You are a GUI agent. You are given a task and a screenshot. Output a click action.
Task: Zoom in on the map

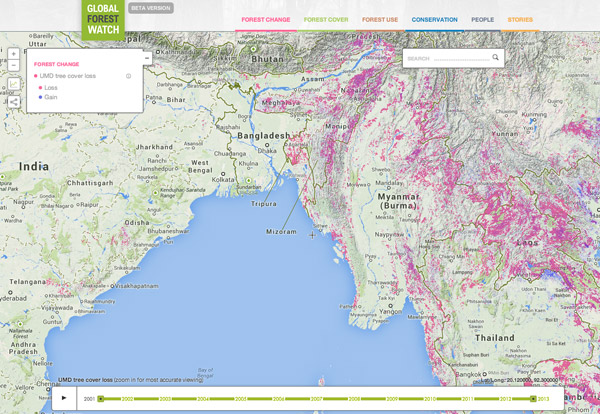pos(13,54)
